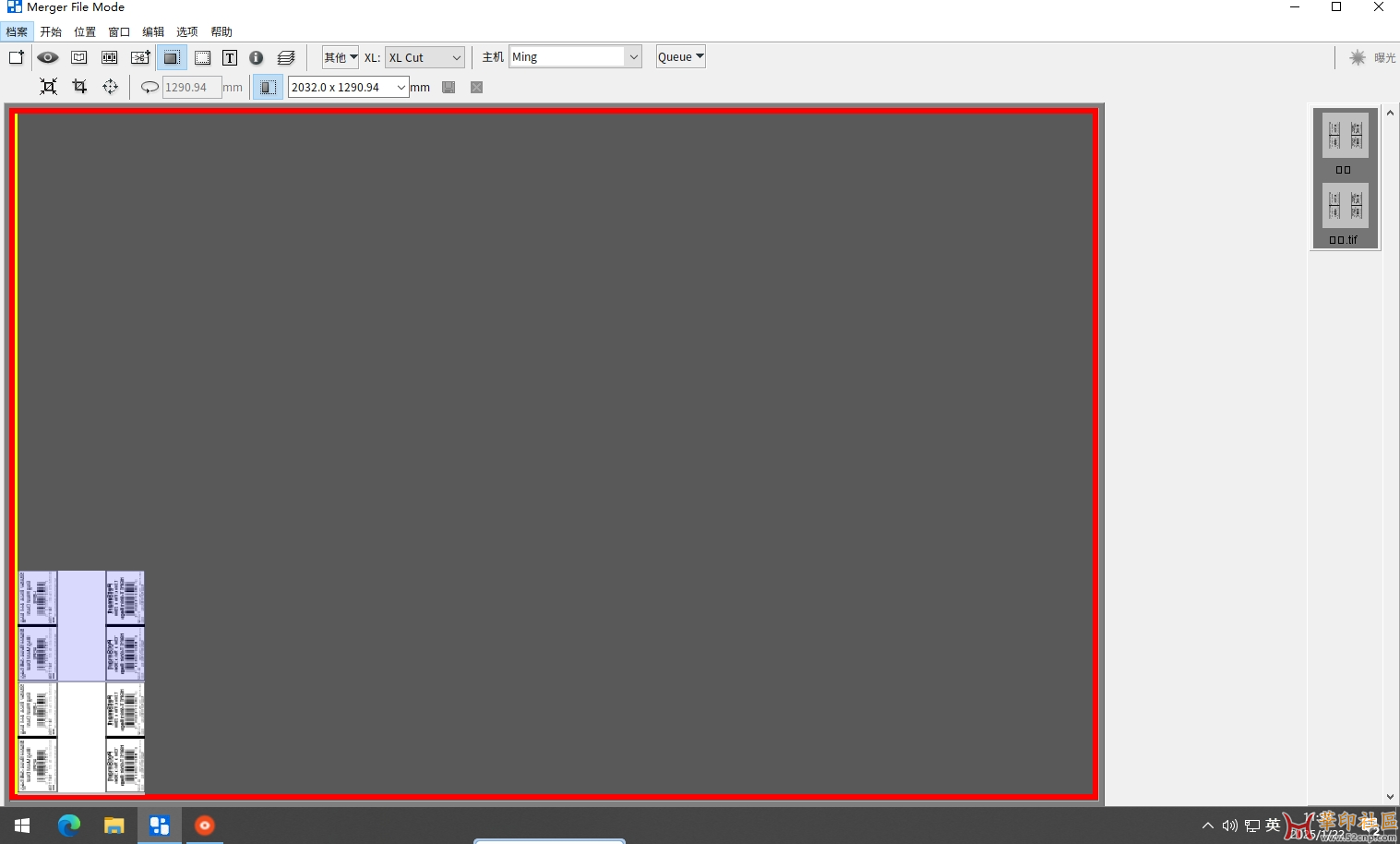Select the crop tool icon
Viewport: 1400px width, 844px height.
(x=79, y=87)
